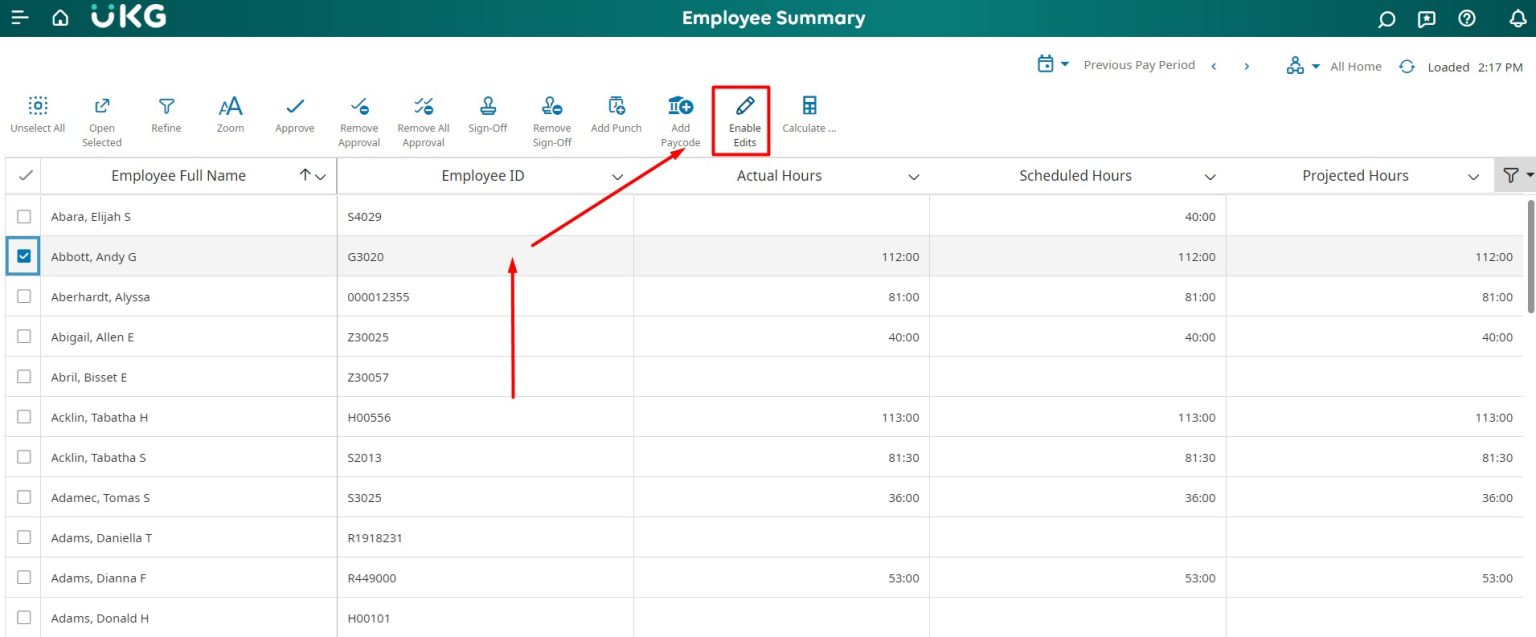
Task: Open the main navigation menu
Action: tap(19, 18)
